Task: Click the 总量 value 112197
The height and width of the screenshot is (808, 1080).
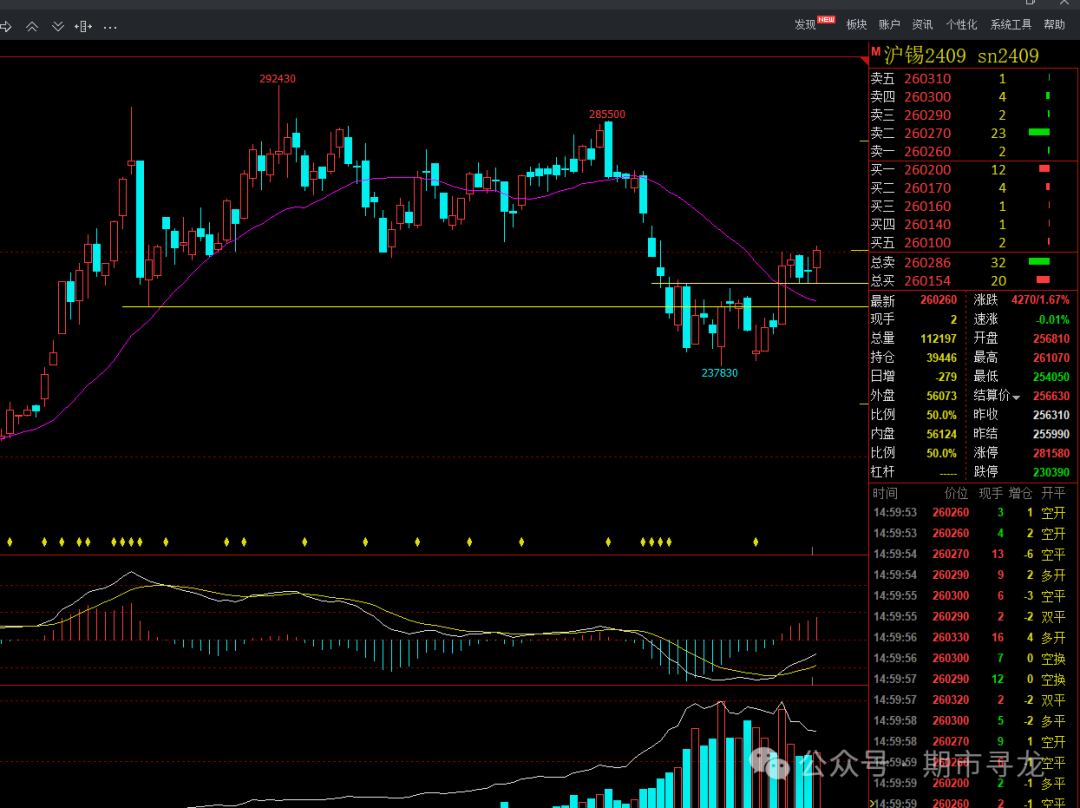Action: point(938,339)
